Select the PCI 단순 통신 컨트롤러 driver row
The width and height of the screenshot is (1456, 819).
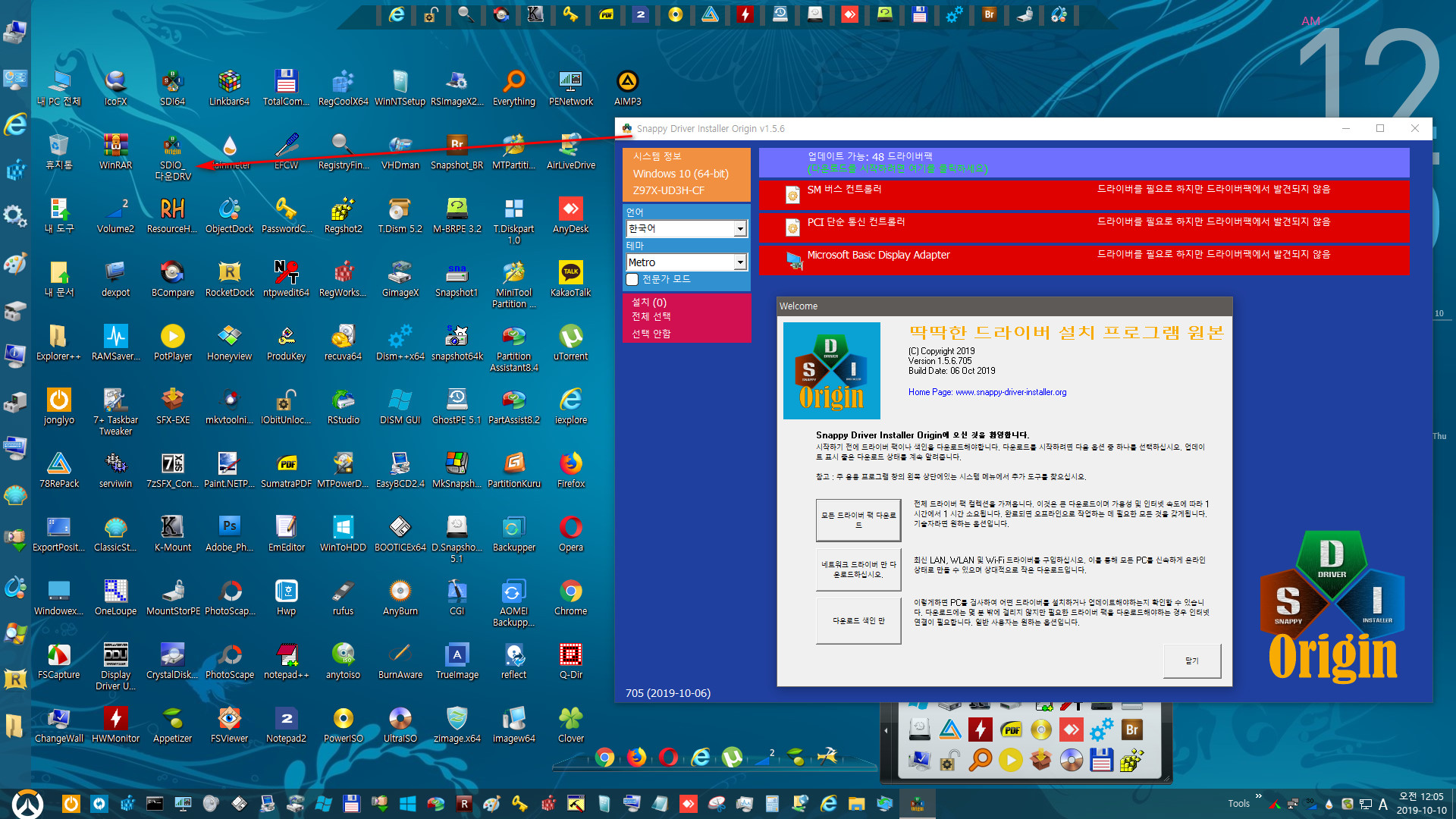(x=1084, y=227)
